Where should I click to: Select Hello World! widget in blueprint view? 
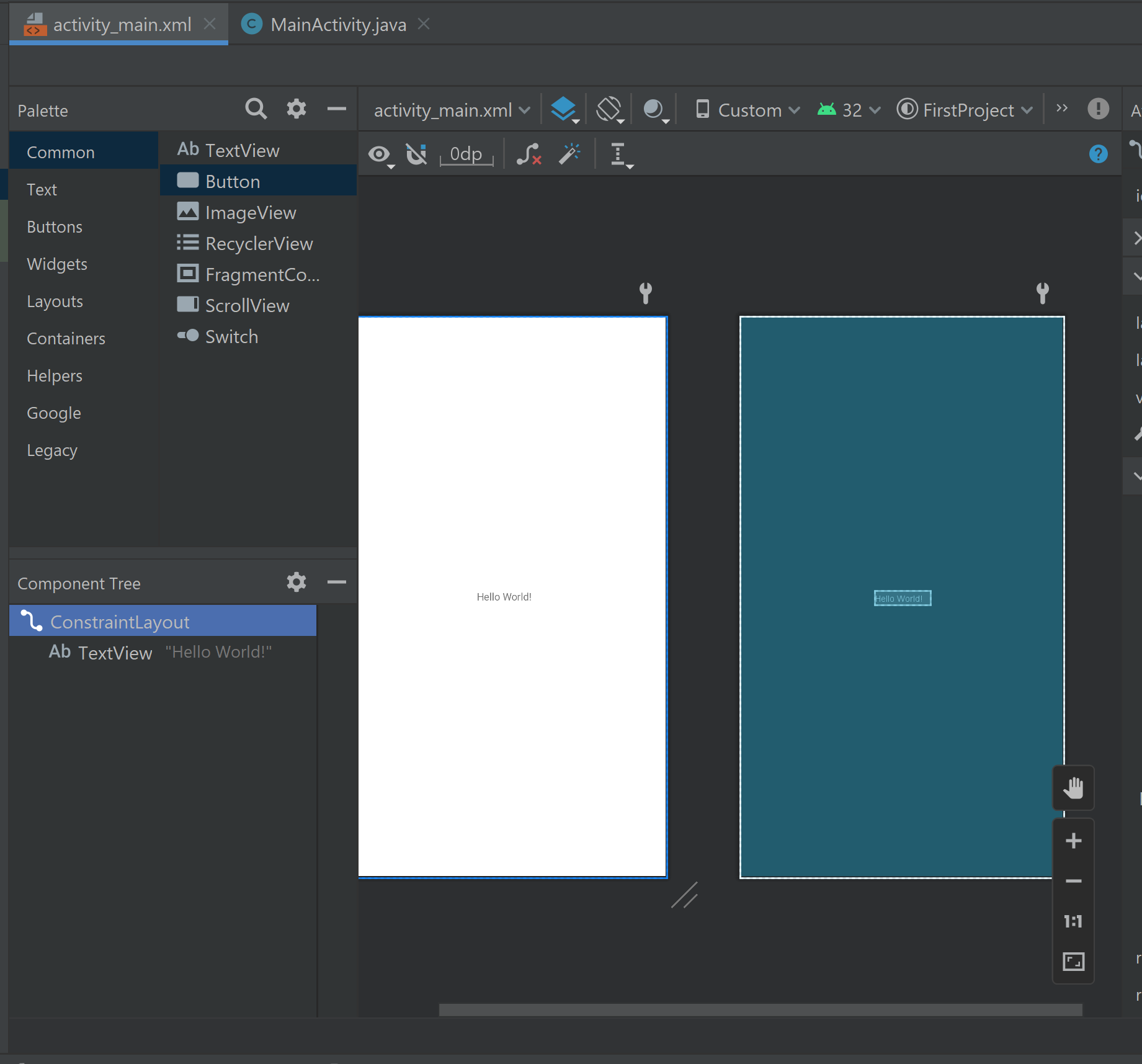tap(903, 598)
